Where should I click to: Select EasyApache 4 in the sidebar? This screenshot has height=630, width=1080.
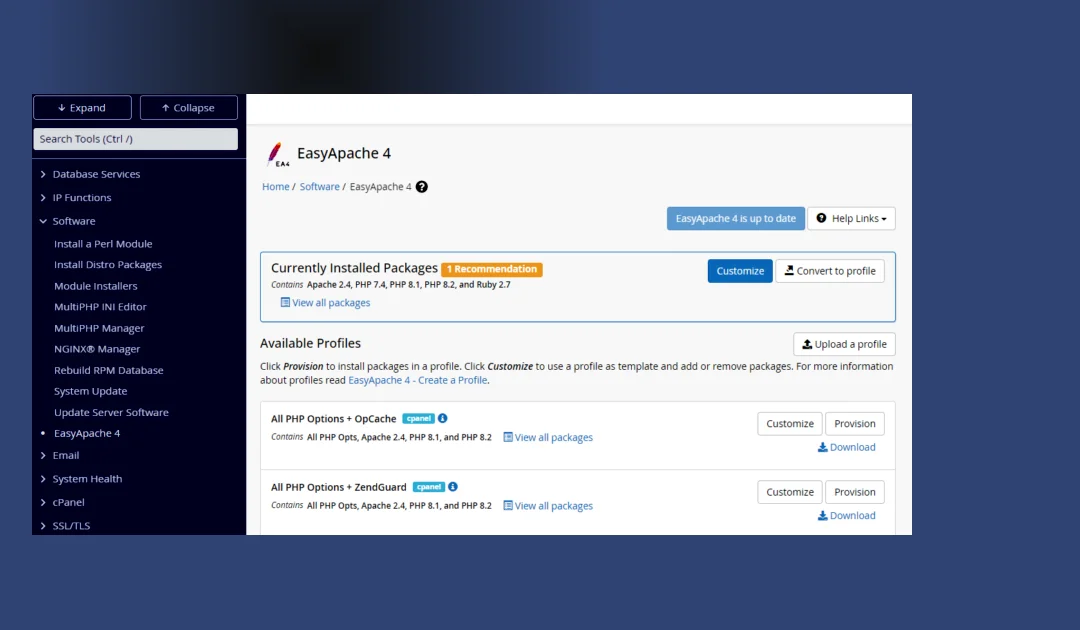87,433
